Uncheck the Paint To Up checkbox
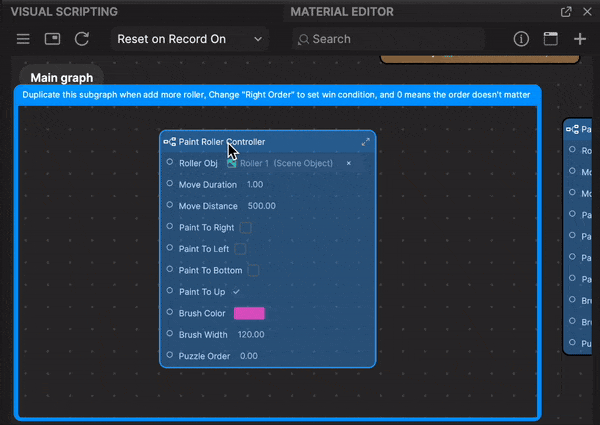600x425 pixels. pyautogui.click(x=237, y=292)
